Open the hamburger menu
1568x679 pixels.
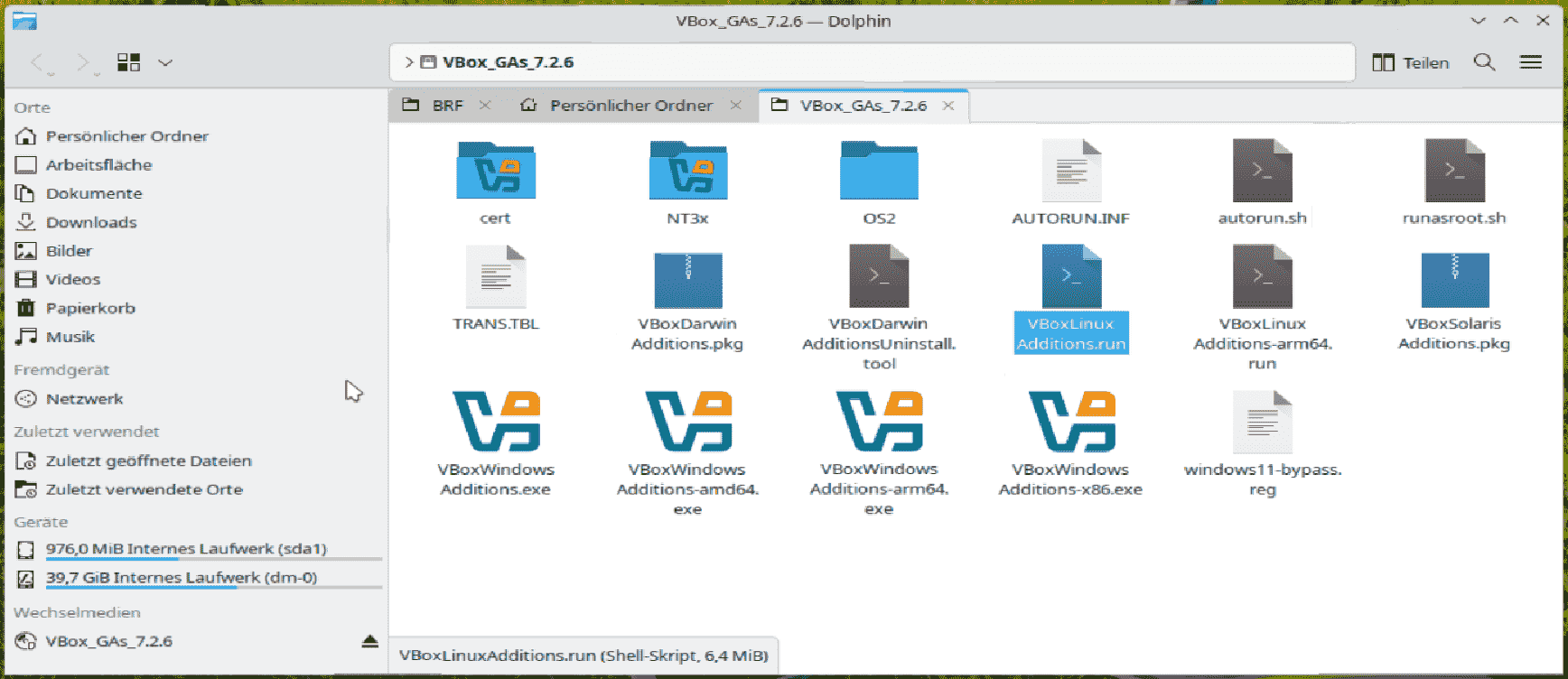point(1531,62)
